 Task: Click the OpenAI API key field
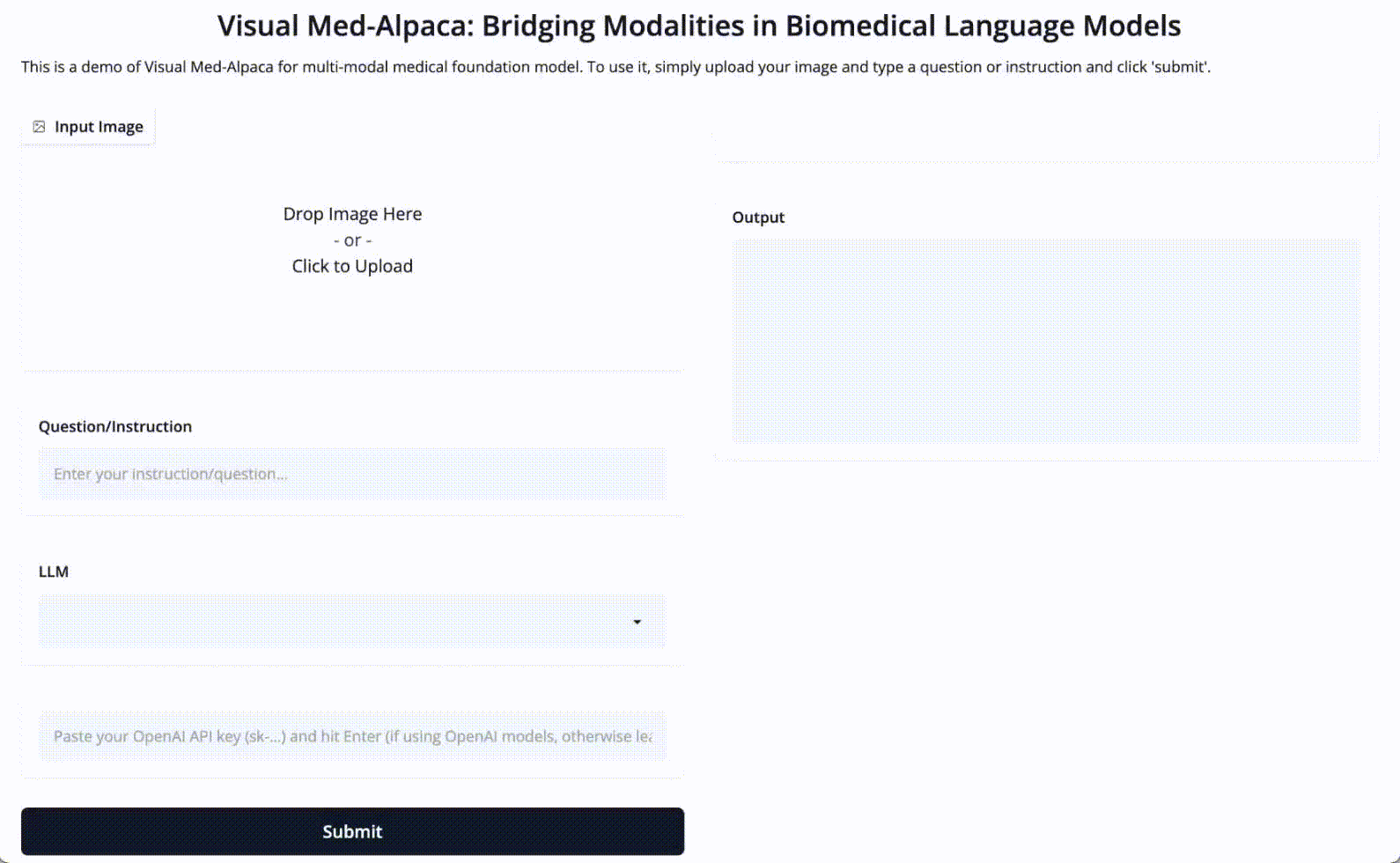click(352, 736)
